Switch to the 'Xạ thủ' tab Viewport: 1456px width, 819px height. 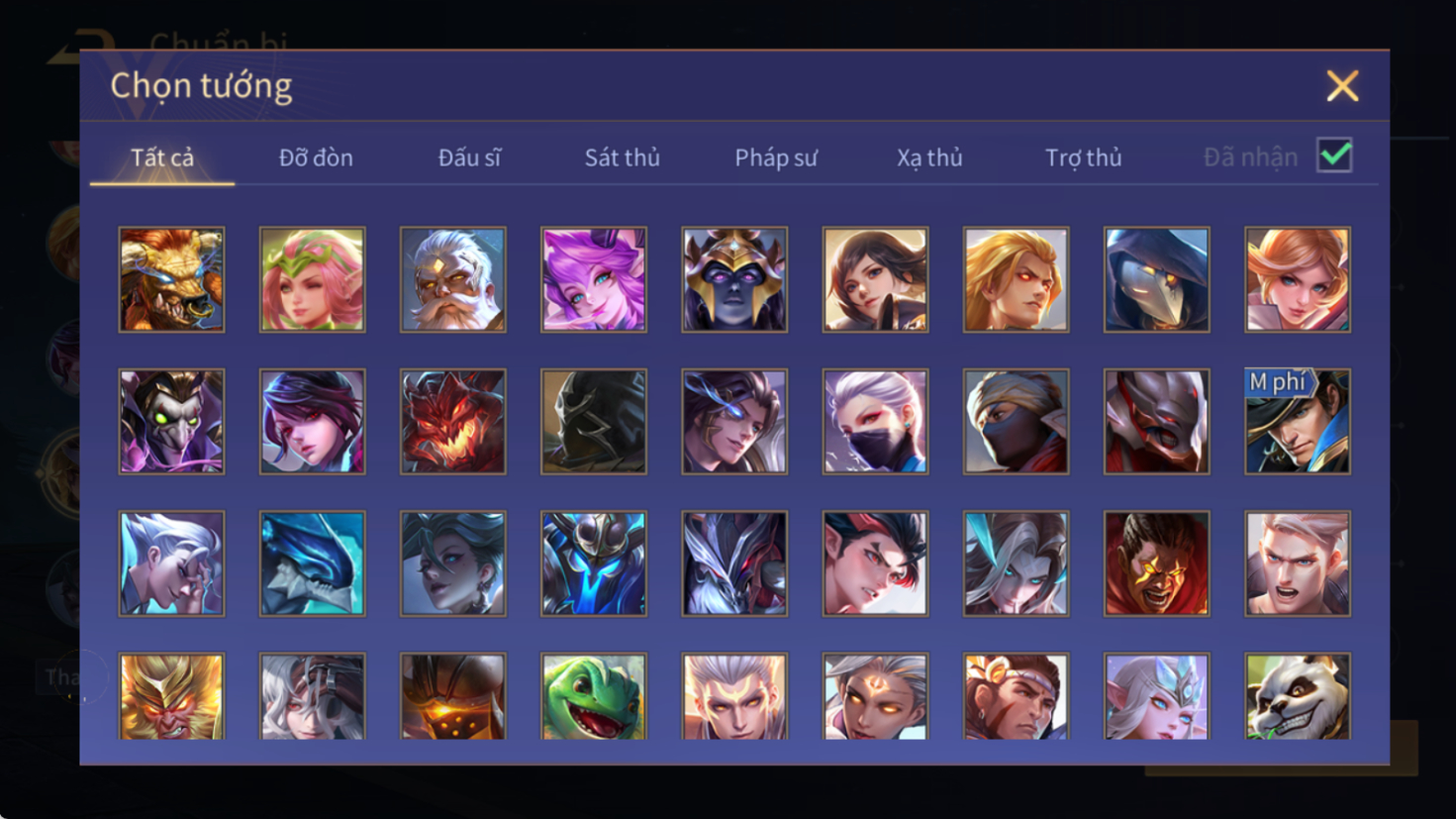[x=929, y=157]
